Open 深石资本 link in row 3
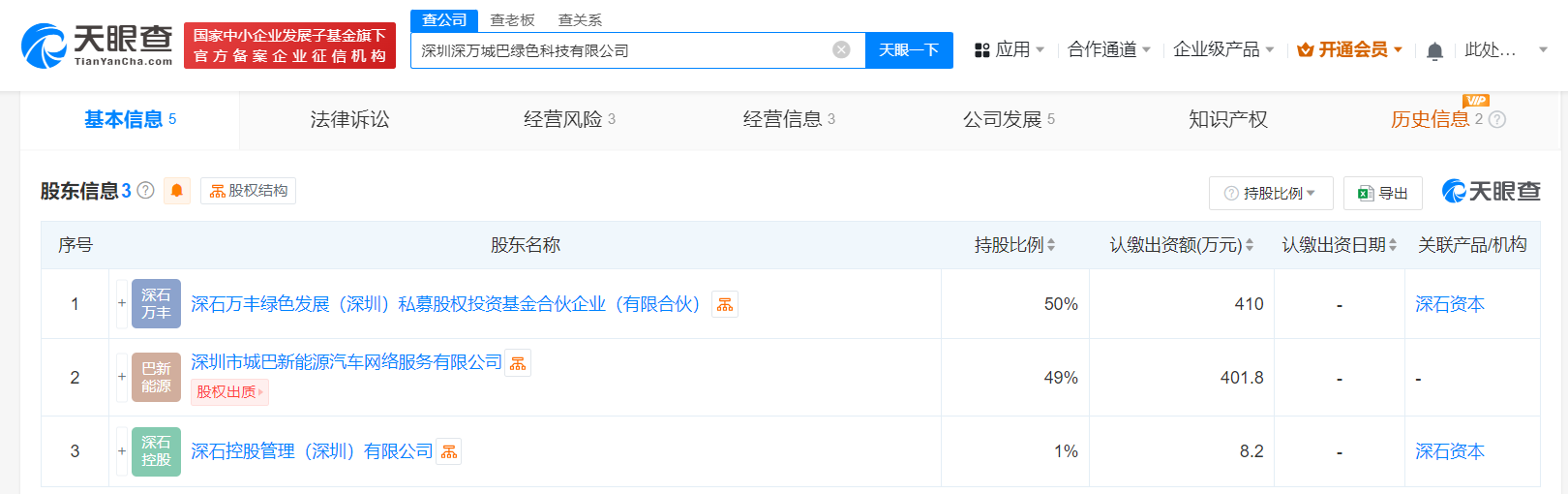This screenshot has height=494, width=1568. (x=1449, y=451)
